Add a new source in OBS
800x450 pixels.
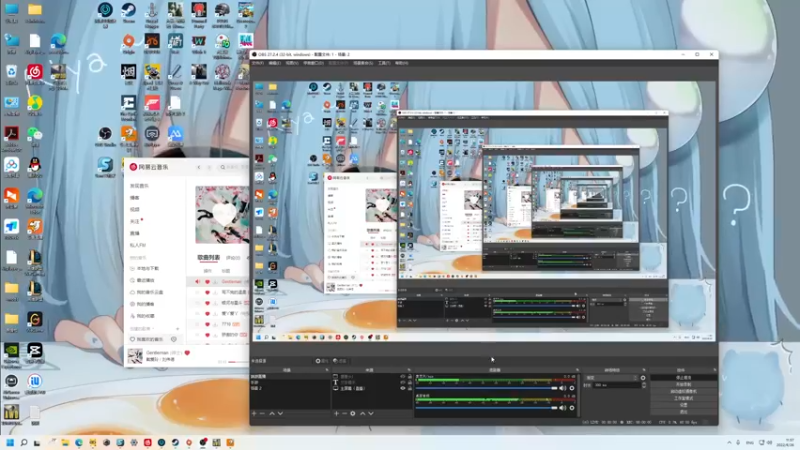[x=336, y=413]
